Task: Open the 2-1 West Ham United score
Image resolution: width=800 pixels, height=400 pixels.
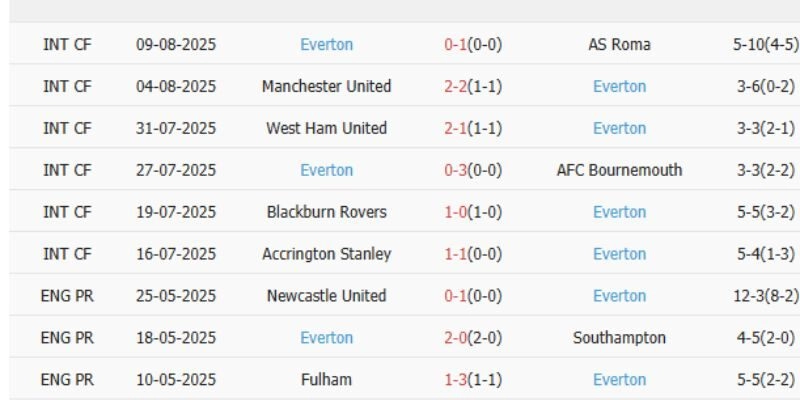Action: tap(457, 129)
